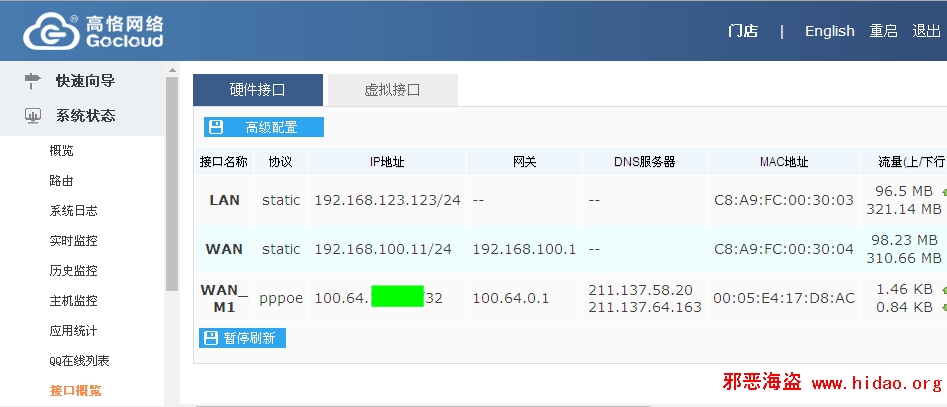This screenshot has width=947, height=407.
Task: Click the 重启 reboot link
Action: (883, 31)
